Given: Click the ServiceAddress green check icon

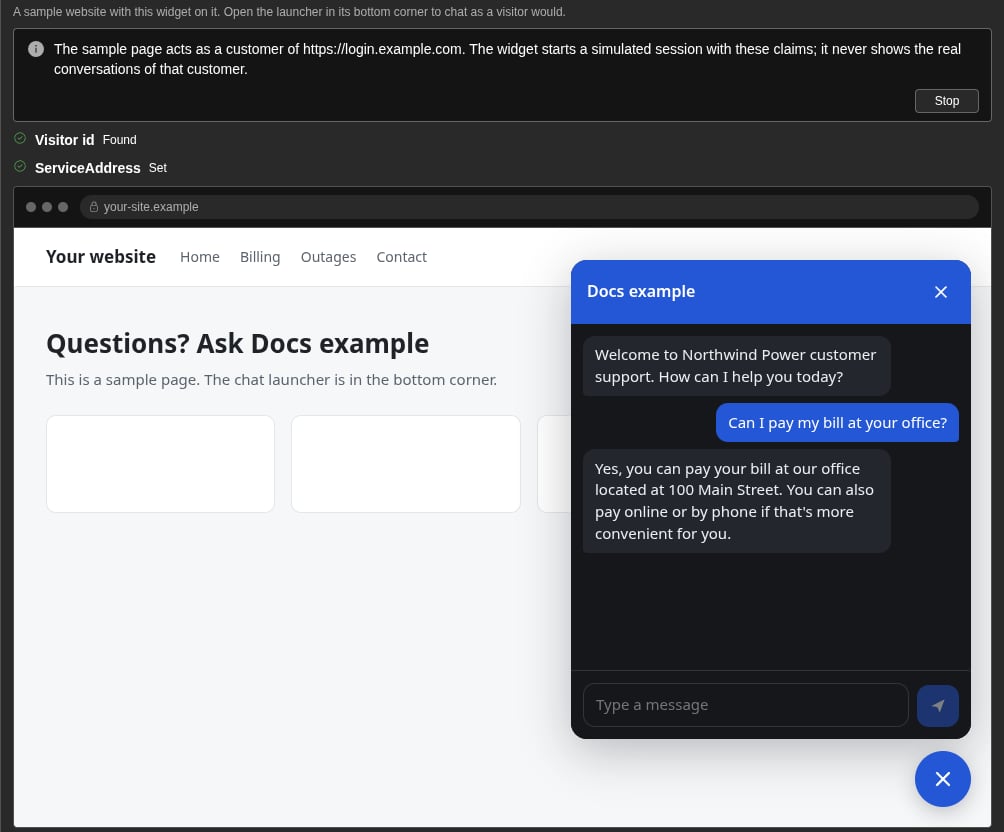Looking at the screenshot, I should tap(20, 167).
